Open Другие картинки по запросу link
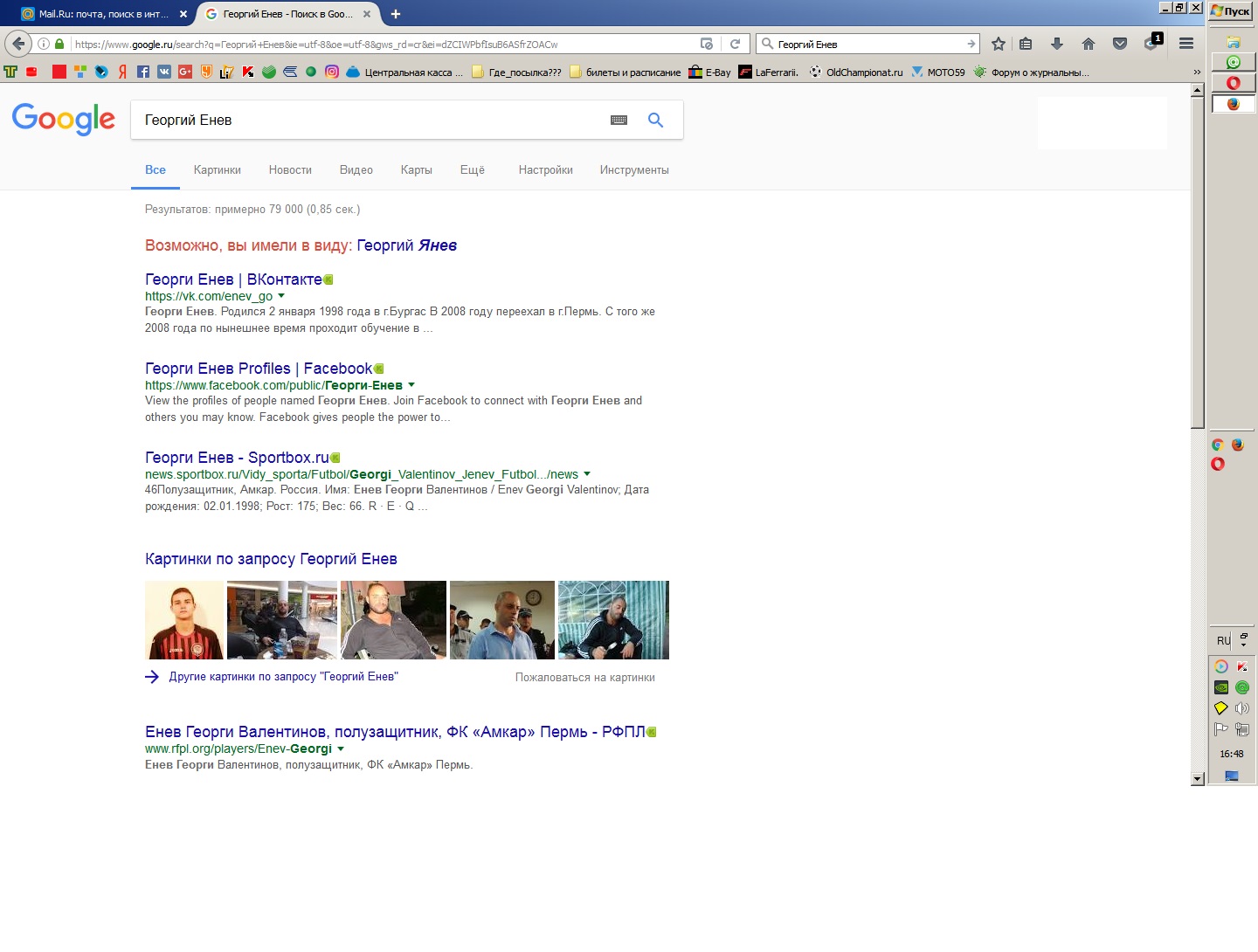Screen dimensions: 1258x952 [x=283, y=677]
